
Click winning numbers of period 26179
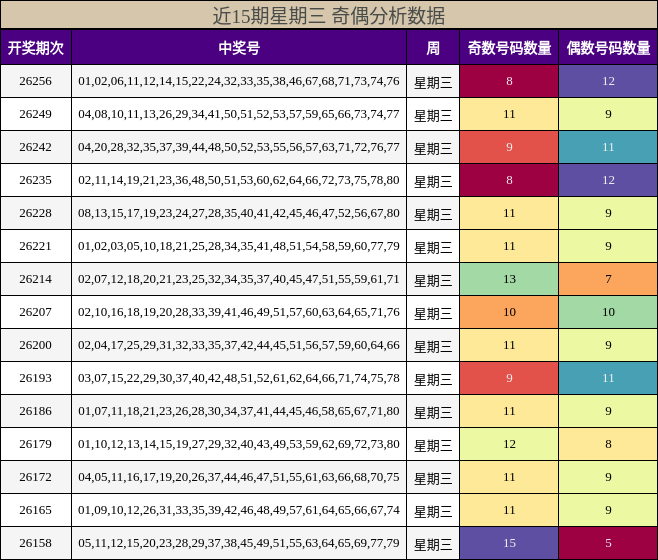[x=239, y=444]
